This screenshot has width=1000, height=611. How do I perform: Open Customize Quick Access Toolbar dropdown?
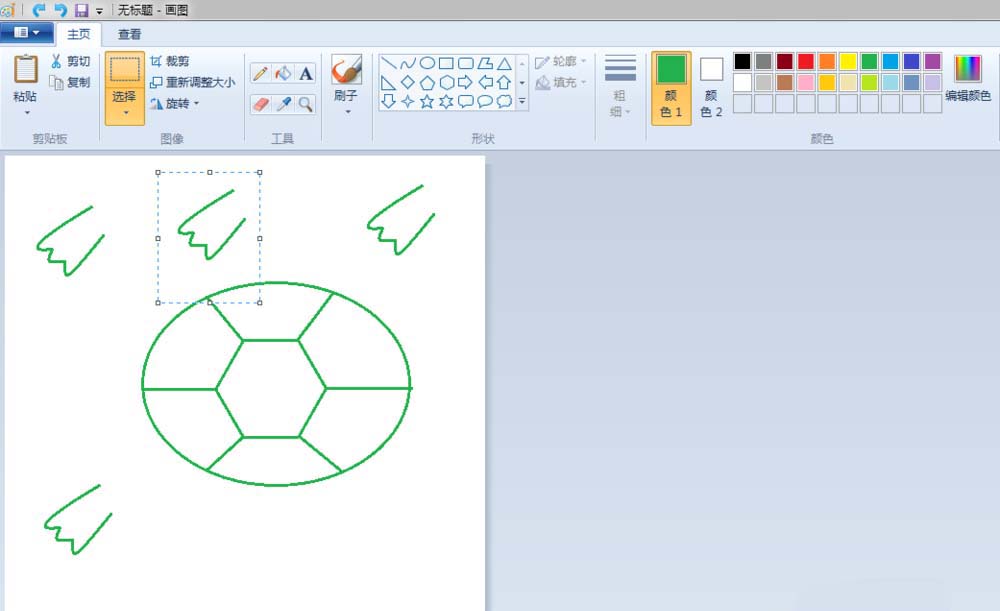(99, 11)
